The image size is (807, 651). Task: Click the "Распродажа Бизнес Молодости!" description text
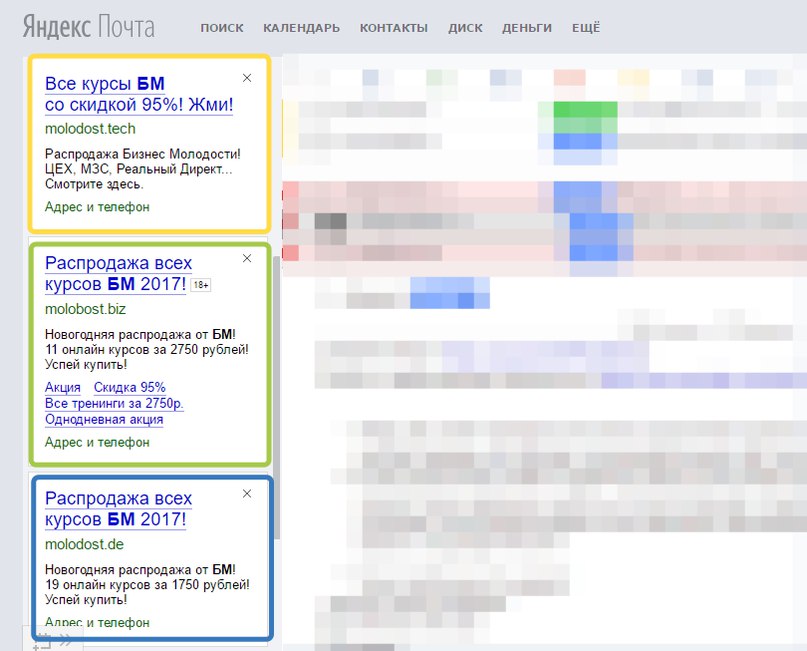click(143, 154)
